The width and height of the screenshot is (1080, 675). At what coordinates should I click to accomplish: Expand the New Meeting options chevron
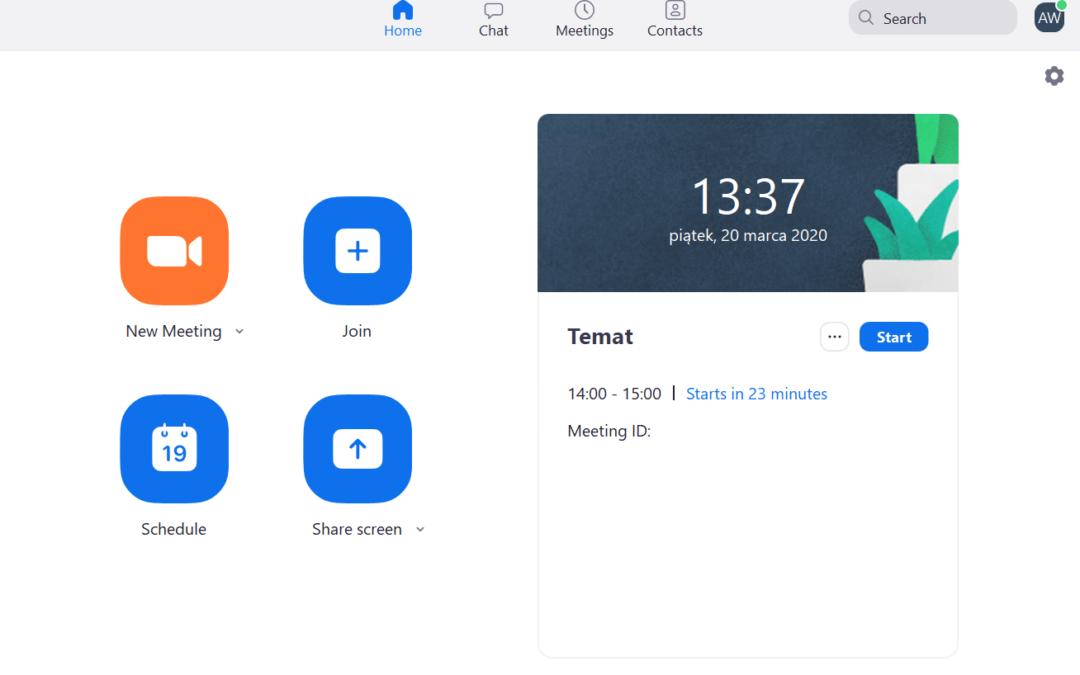[240, 331]
